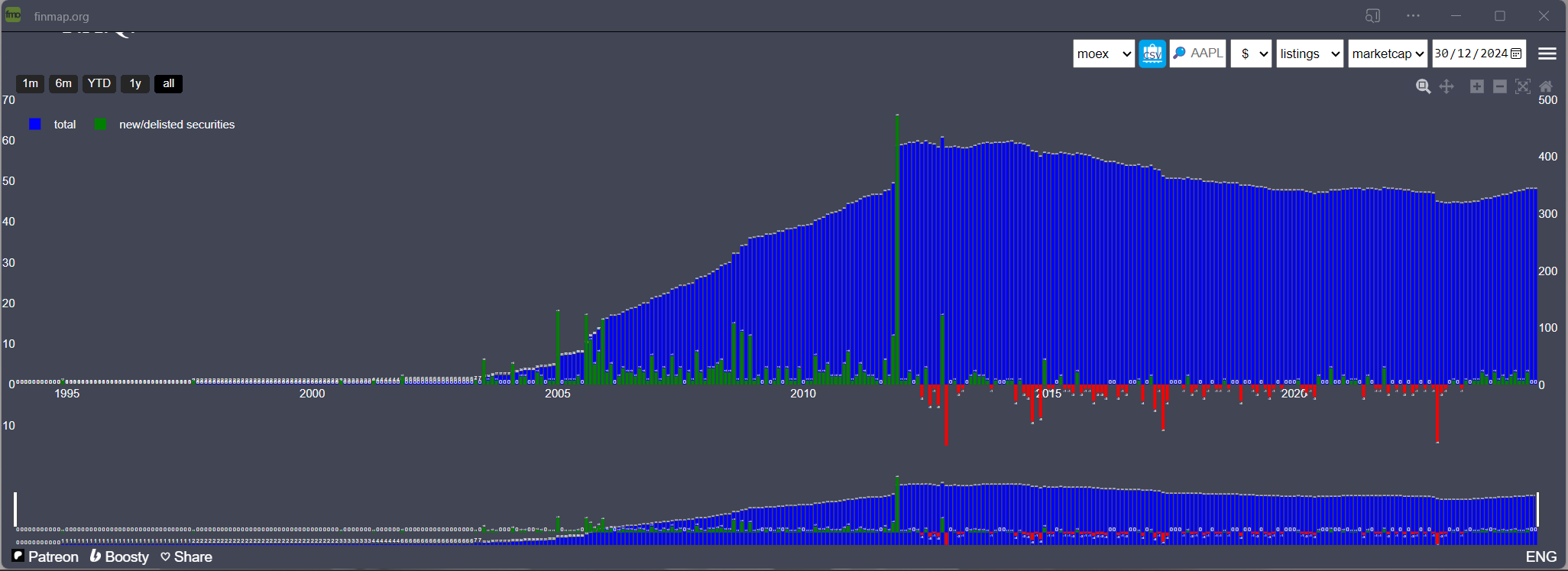Viewport: 1568px width, 571px height.
Task: Click the finmap.org window title
Action: pos(61,16)
